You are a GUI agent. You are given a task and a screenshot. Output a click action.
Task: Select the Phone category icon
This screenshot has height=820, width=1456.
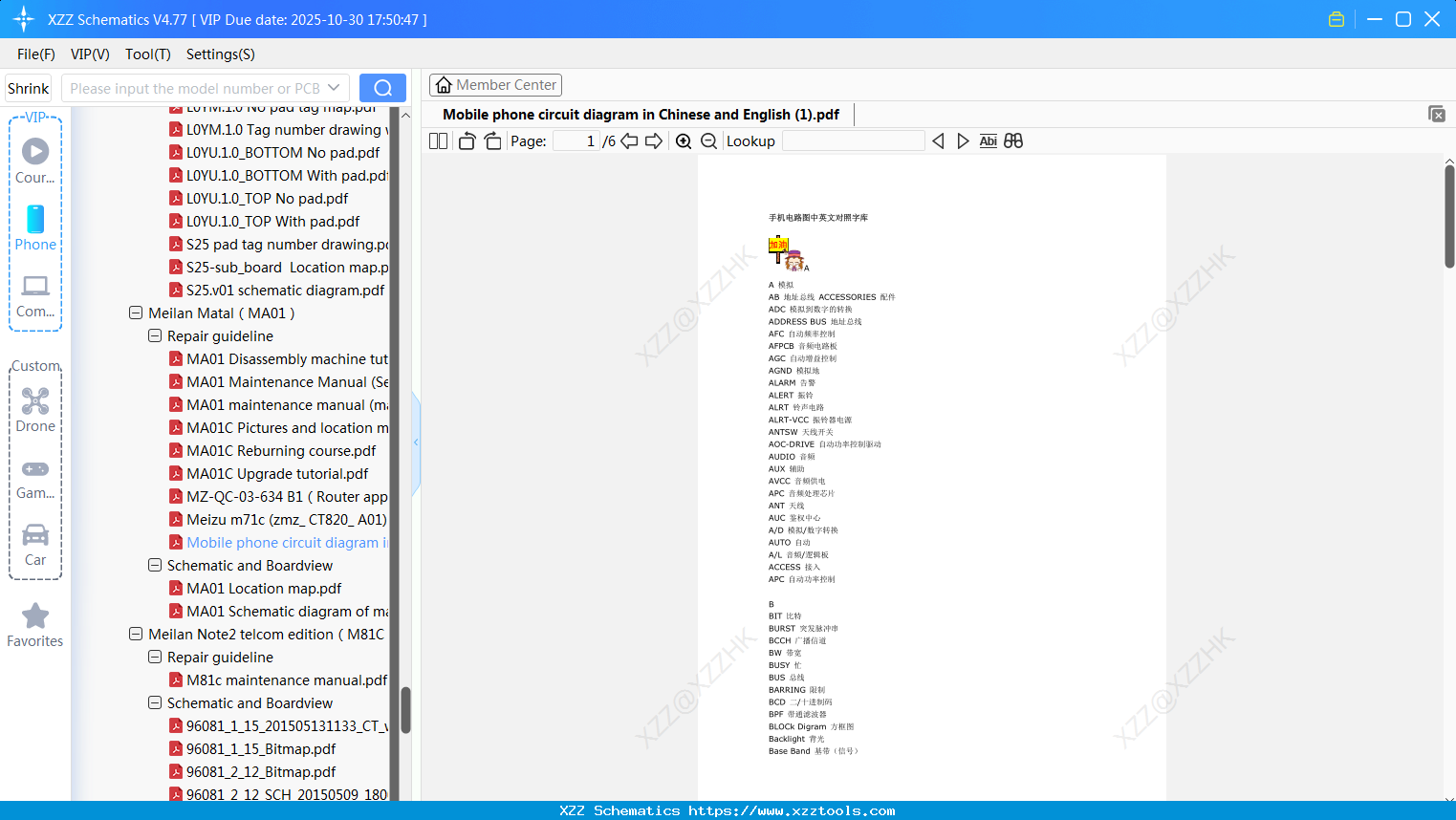tap(35, 227)
